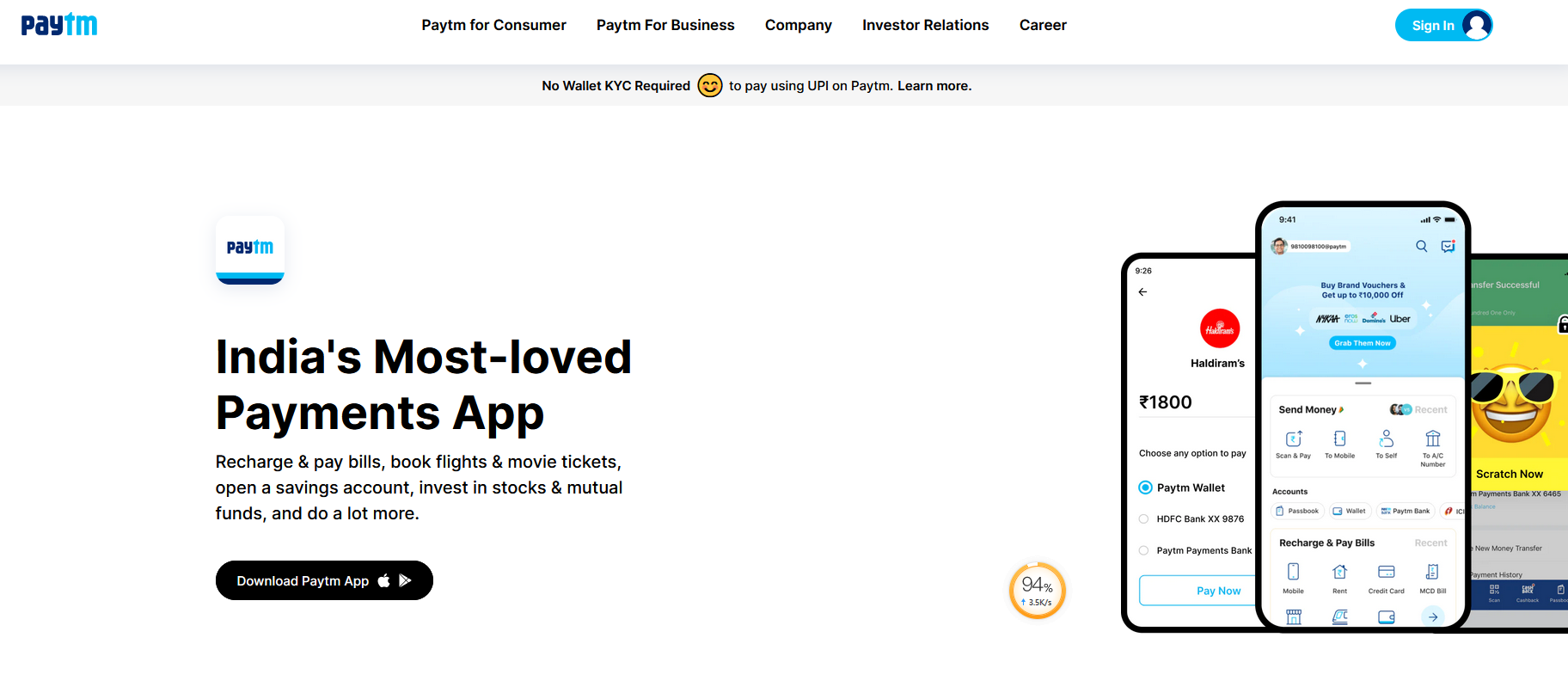Open the Career menu

click(1043, 25)
